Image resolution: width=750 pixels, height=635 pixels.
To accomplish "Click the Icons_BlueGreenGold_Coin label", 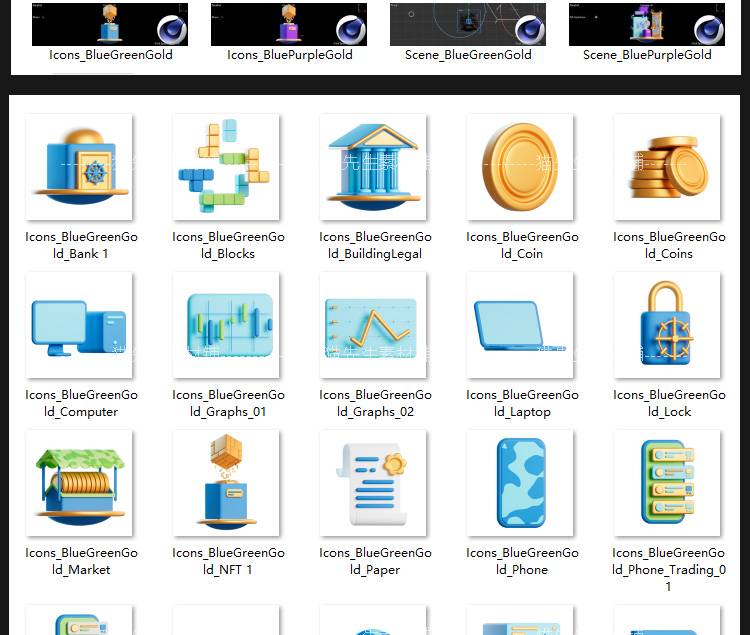I will click(522, 245).
